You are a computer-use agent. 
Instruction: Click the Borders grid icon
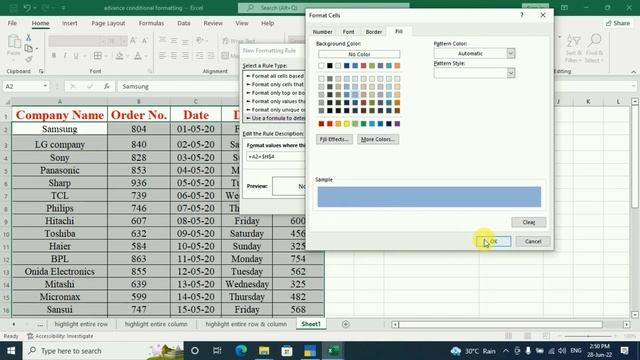[98, 56]
